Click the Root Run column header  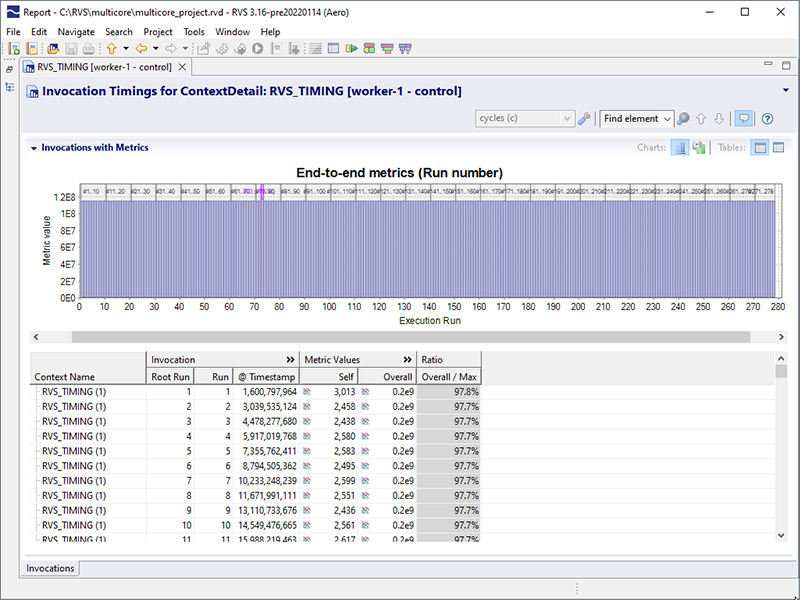click(x=170, y=377)
